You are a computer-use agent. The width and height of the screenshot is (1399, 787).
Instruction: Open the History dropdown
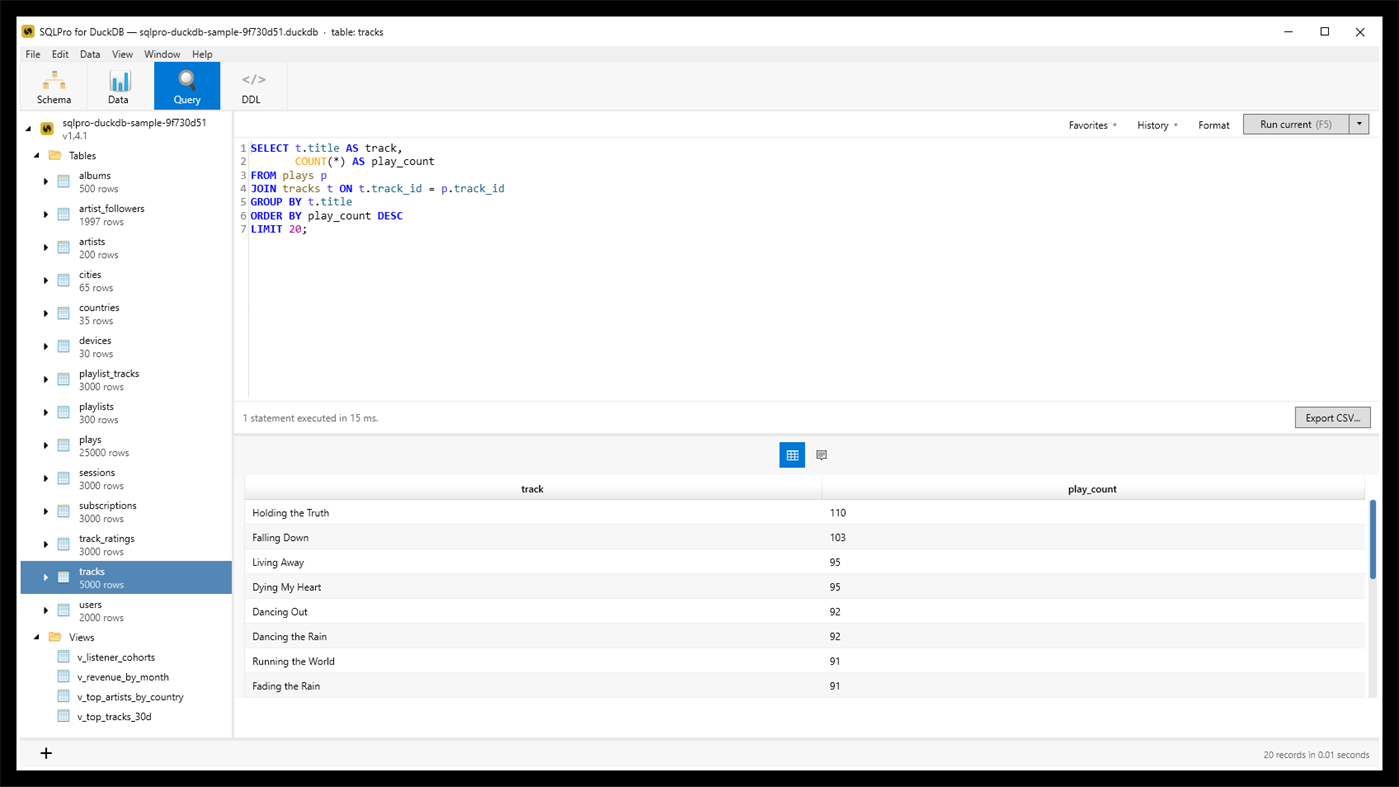[1157, 125]
